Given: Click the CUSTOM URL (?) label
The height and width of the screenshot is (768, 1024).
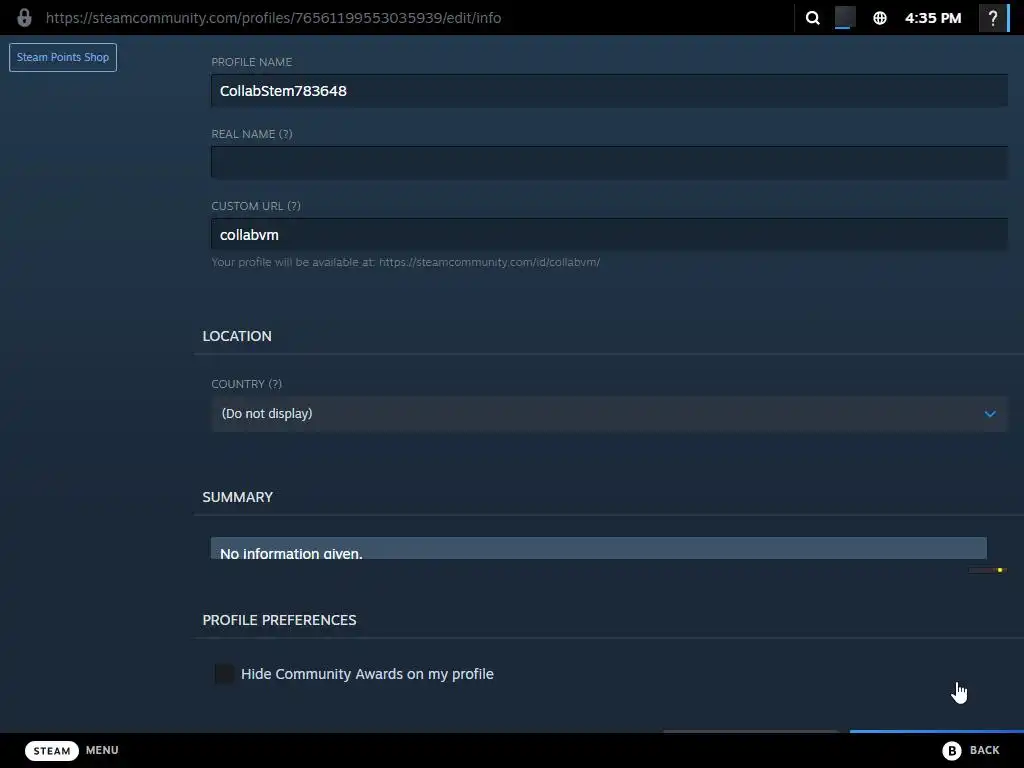Looking at the screenshot, I should [x=256, y=206].
